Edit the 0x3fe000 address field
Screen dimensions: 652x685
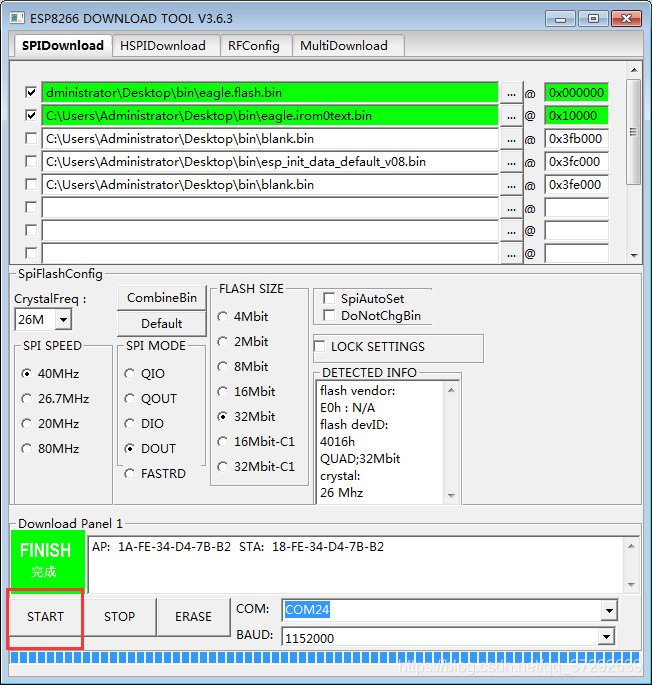click(576, 184)
